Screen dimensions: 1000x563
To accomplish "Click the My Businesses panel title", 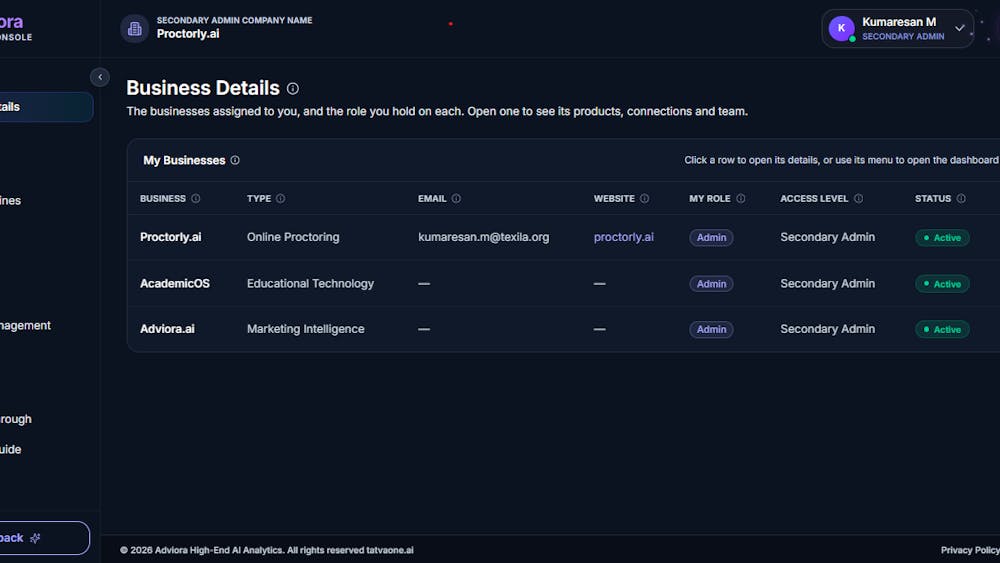I will [184, 160].
